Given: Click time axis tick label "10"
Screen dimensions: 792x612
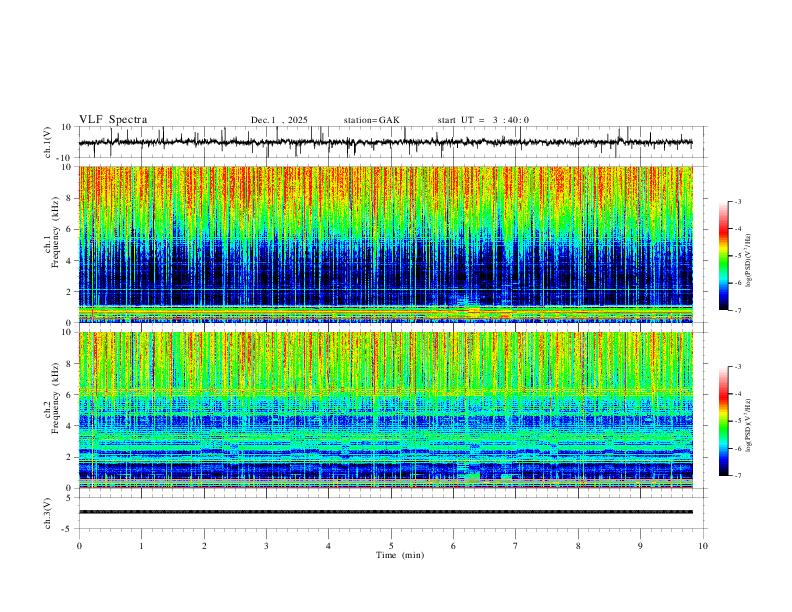Looking at the screenshot, I should [703, 546].
